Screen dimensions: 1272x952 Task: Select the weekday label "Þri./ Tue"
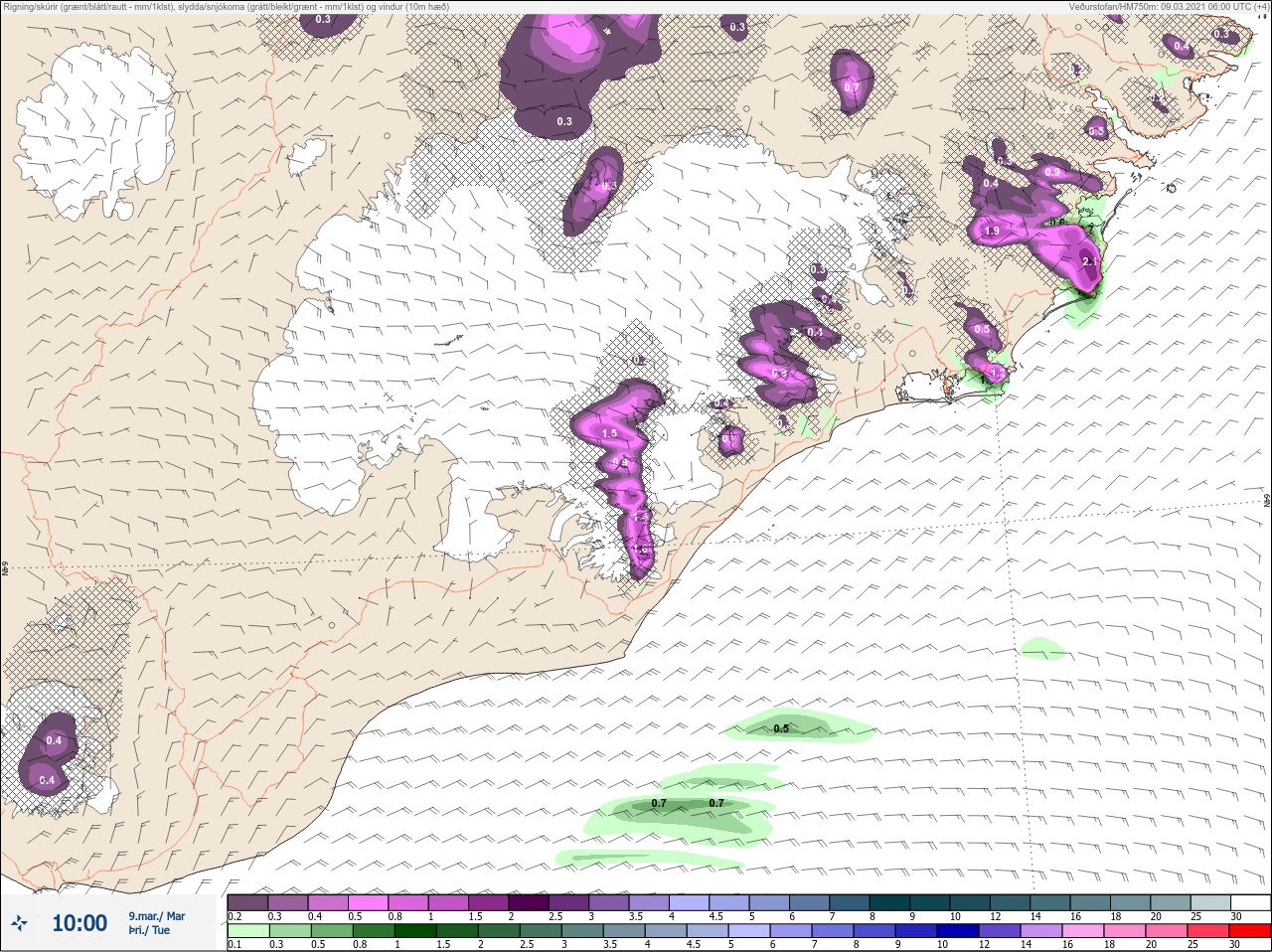pos(149,931)
